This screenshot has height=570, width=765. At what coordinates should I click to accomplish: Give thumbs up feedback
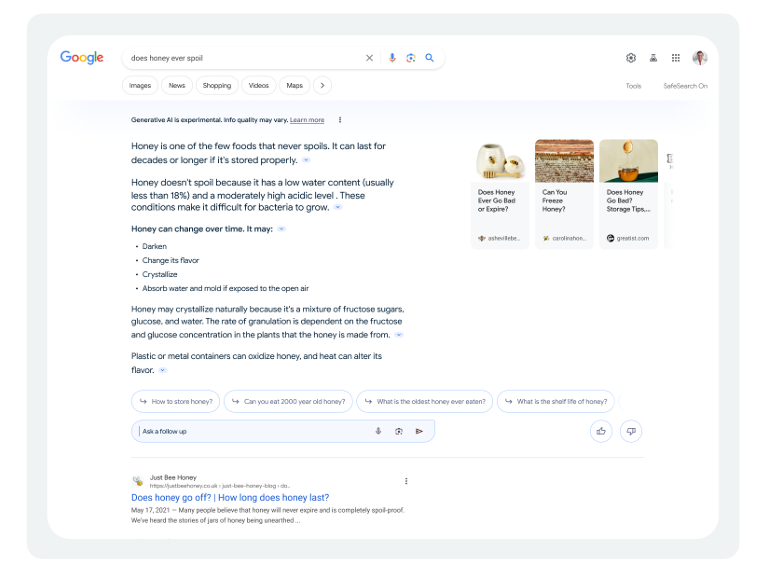(601, 431)
